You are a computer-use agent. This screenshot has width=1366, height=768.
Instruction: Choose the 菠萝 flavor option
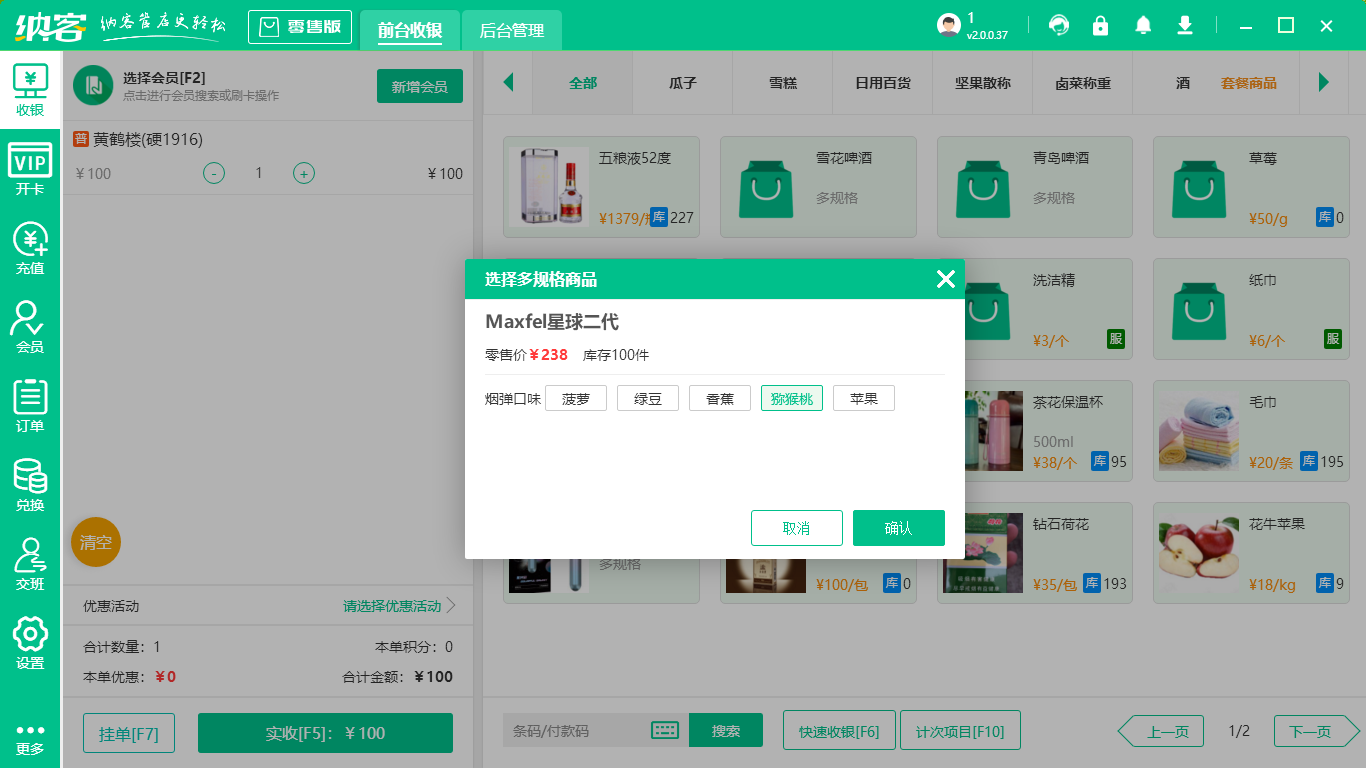[575, 397]
